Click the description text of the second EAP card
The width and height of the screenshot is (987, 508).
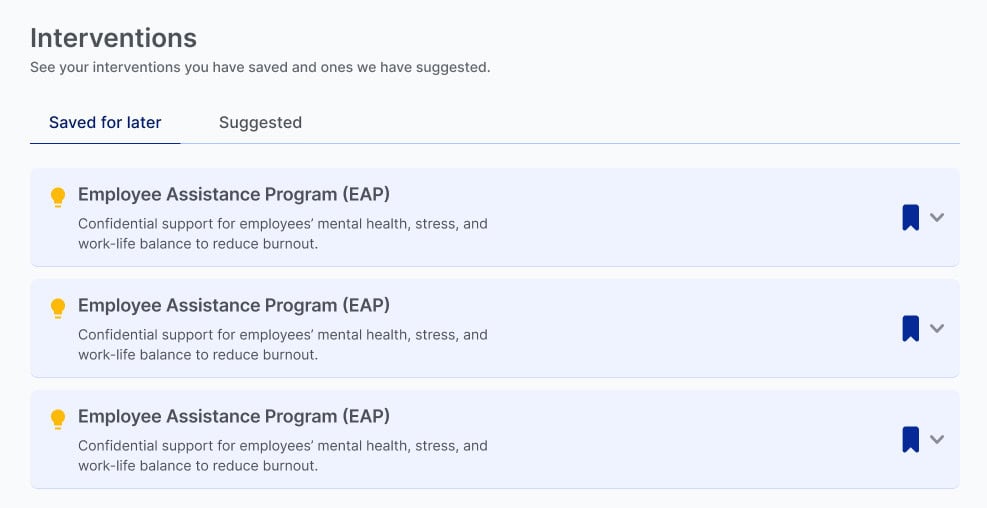(282, 344)
